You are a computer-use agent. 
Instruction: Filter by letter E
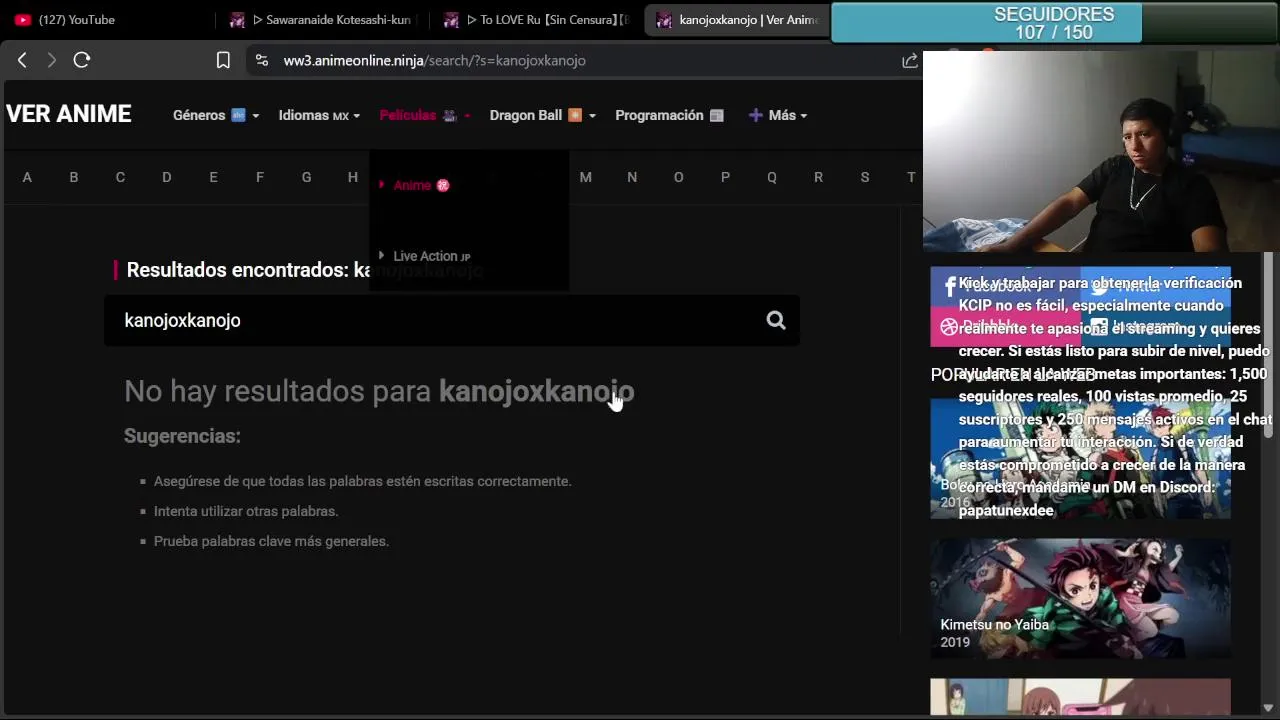tap(213, 177)
